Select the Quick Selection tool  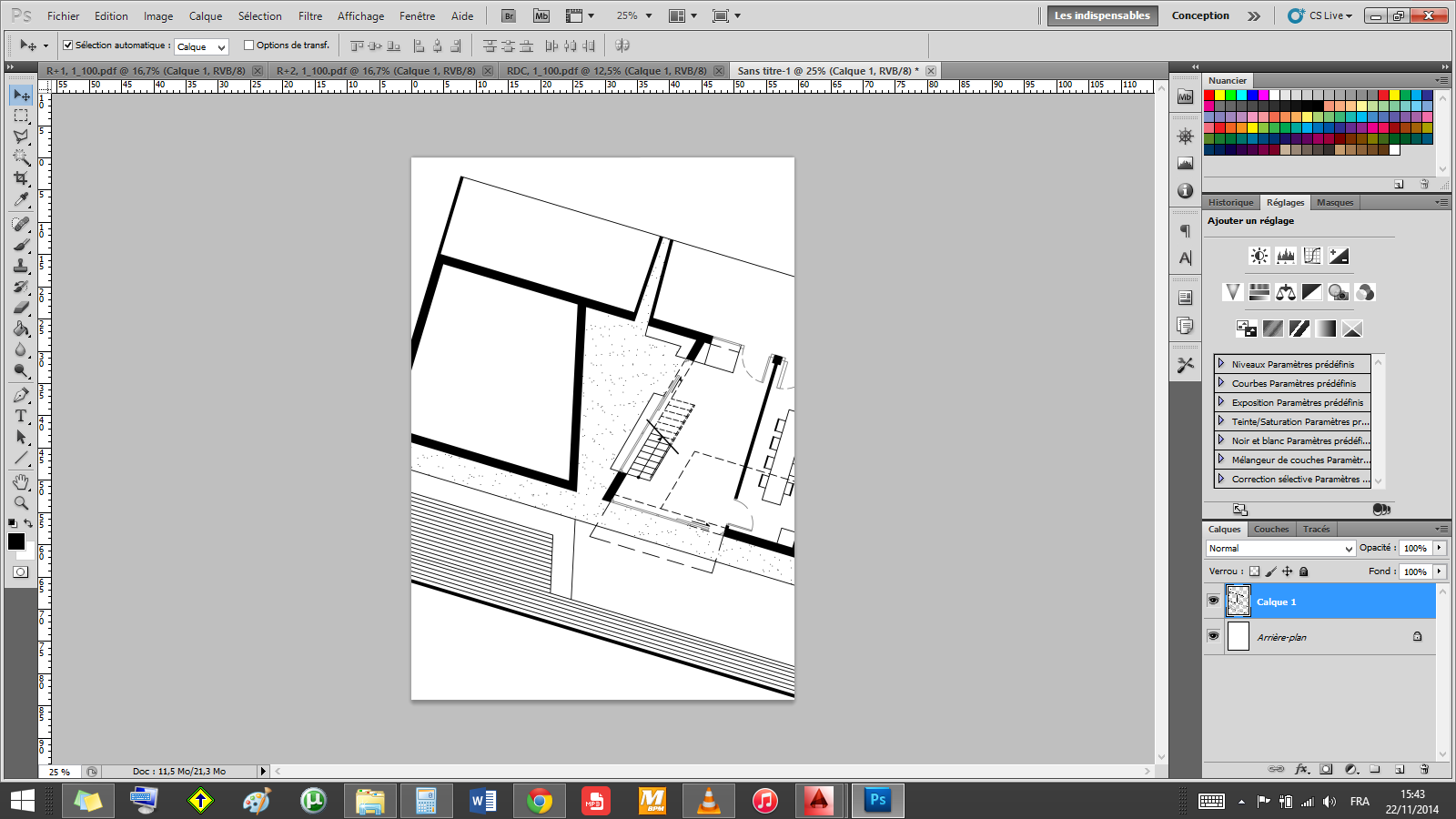point(21,157)
